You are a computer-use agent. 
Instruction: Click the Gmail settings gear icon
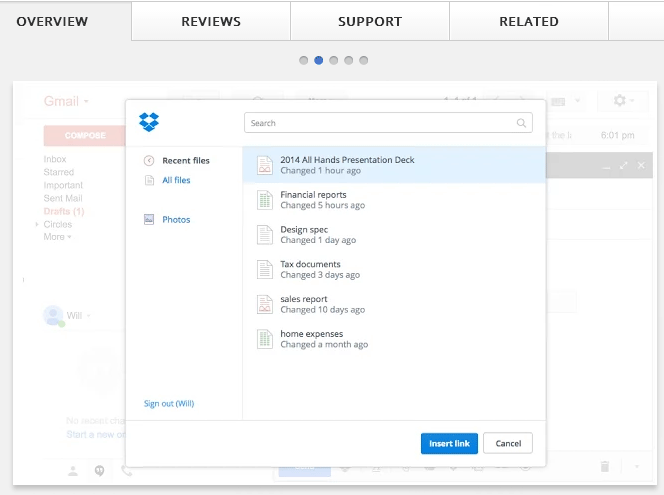pyautogui.click(x=620, y=100)
